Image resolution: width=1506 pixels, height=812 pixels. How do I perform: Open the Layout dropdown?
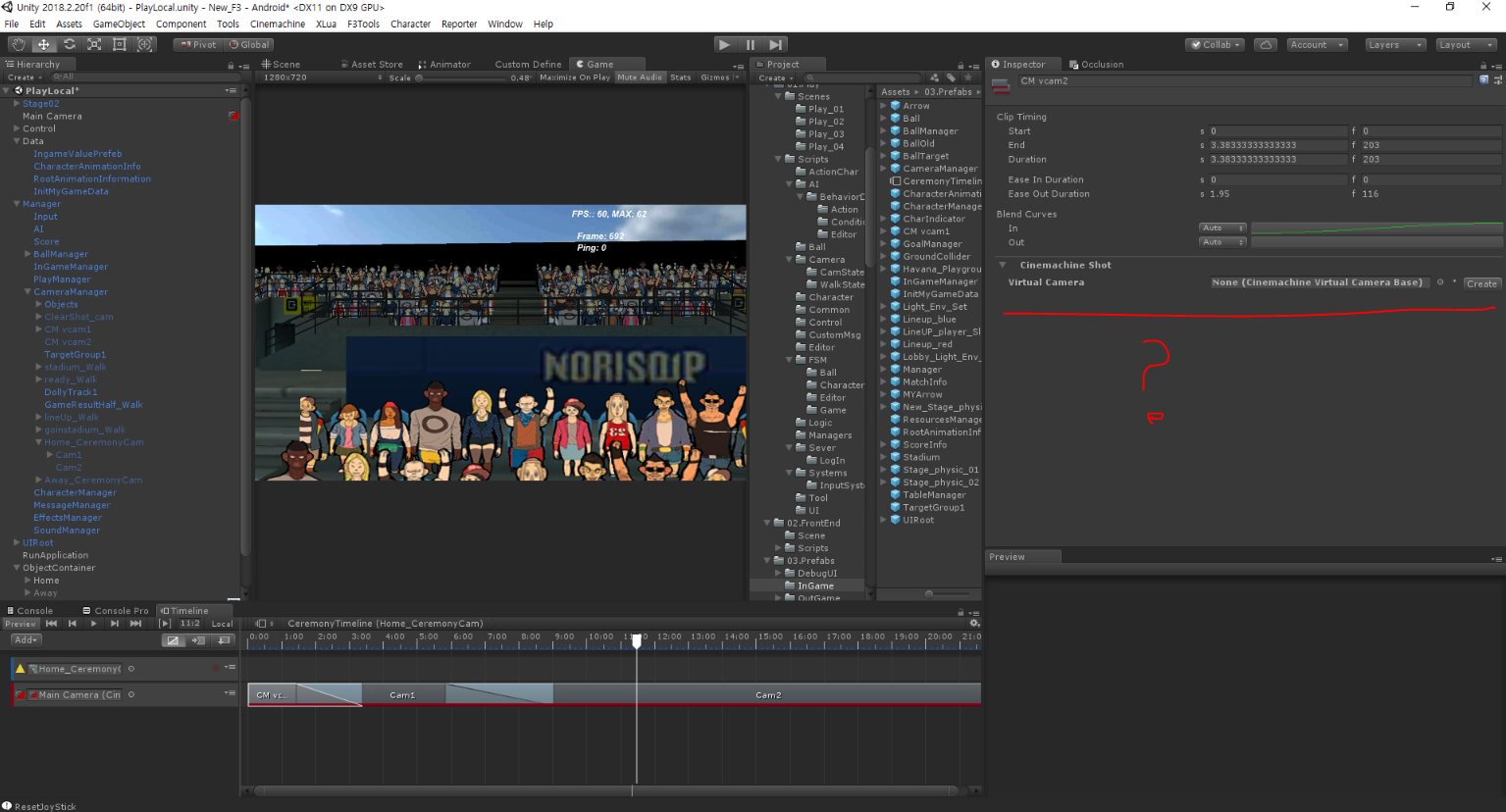1466,44
